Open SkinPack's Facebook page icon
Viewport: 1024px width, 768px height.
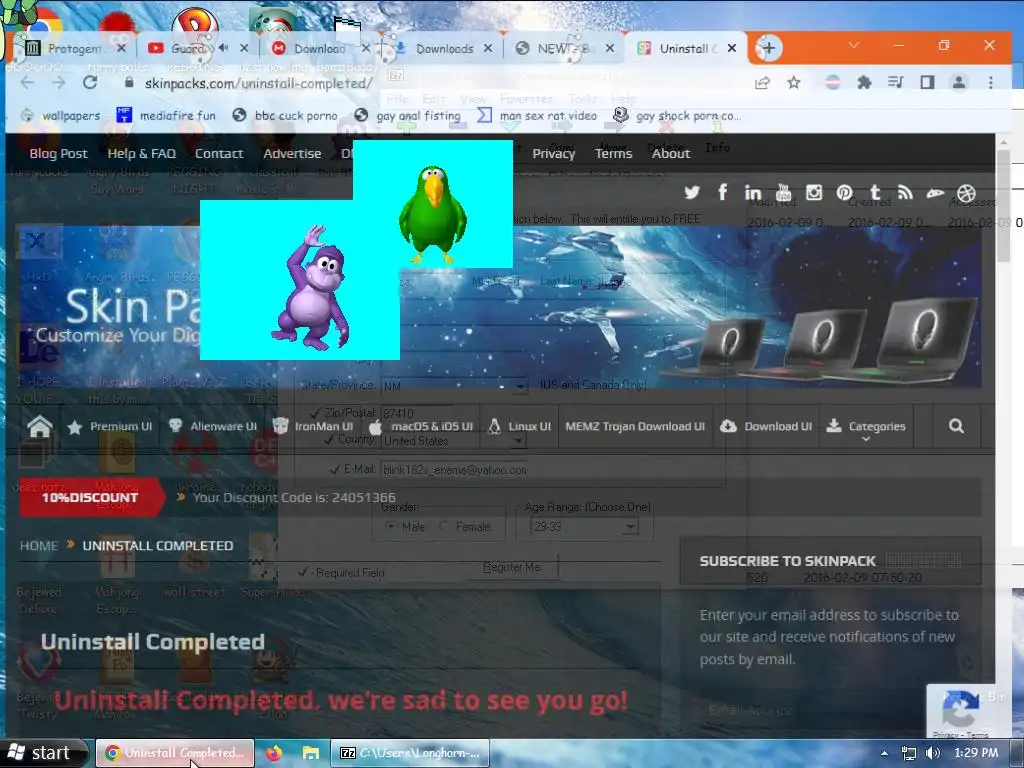tap(722, 192)
